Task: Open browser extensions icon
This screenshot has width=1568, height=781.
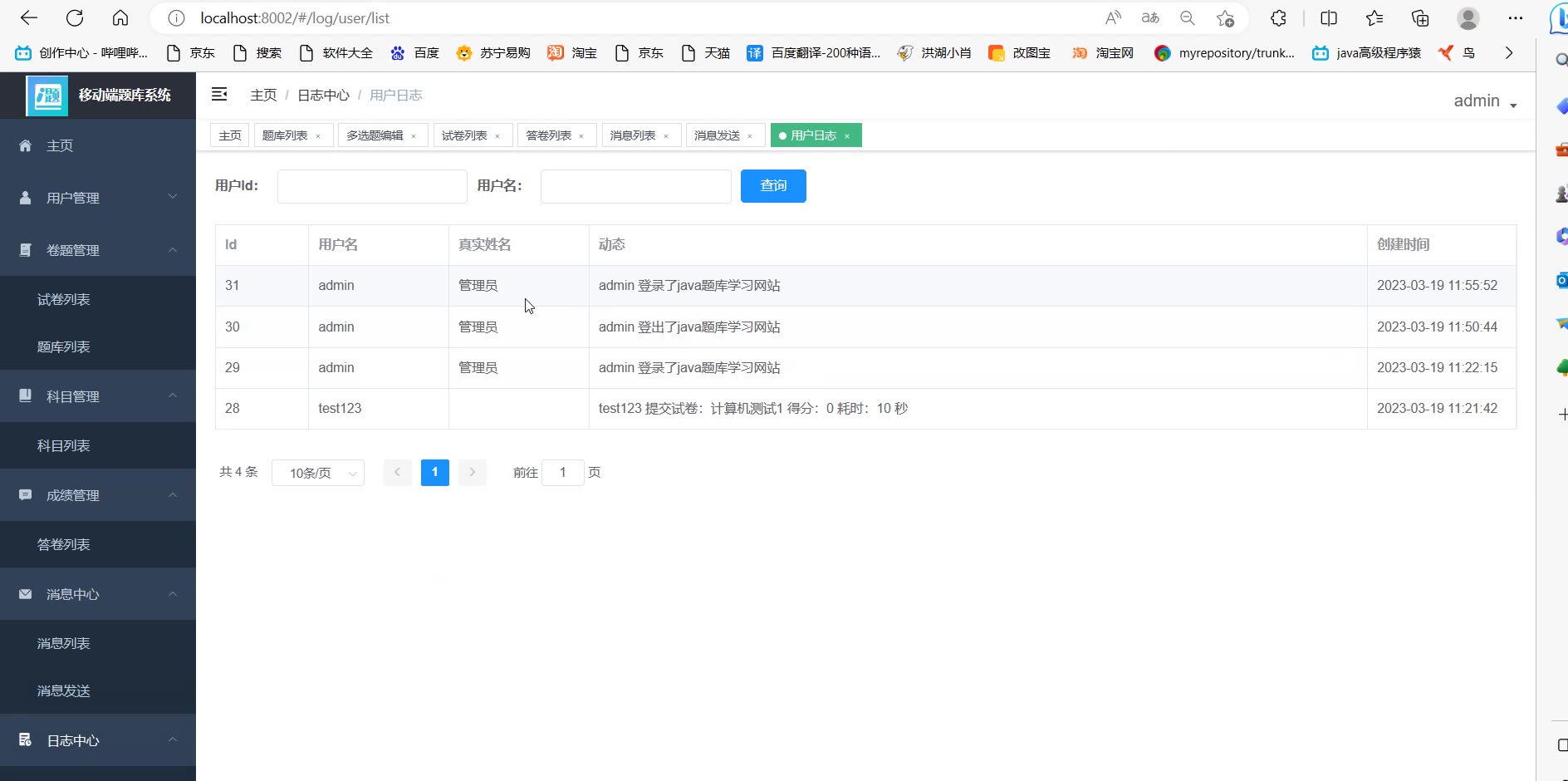Action: click(1278, 17)
